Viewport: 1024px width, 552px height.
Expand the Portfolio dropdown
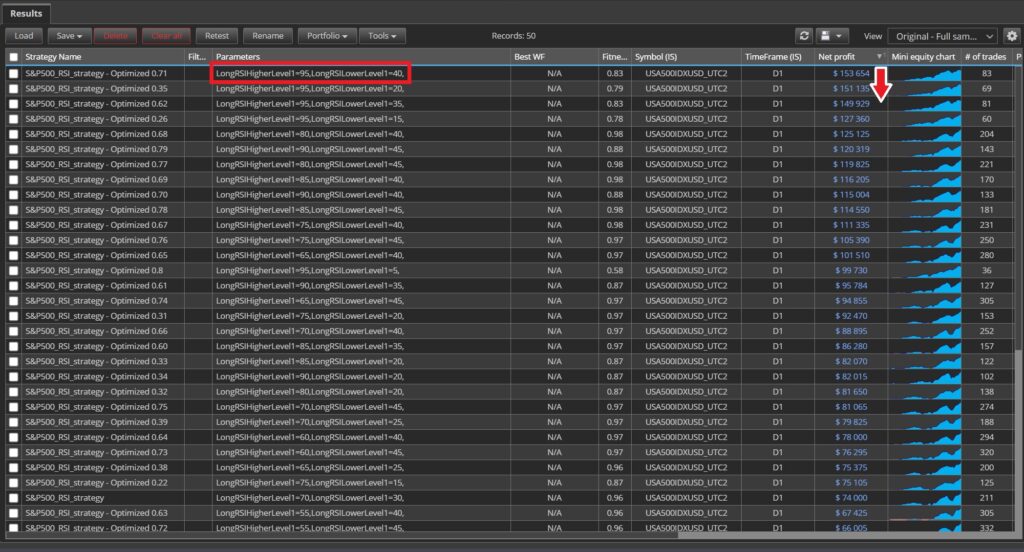point(326,36)
